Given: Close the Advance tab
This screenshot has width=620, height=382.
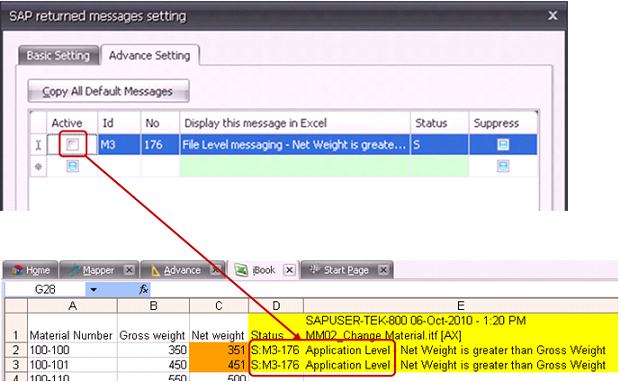Looking at the screenshot, I should point(215,270).
